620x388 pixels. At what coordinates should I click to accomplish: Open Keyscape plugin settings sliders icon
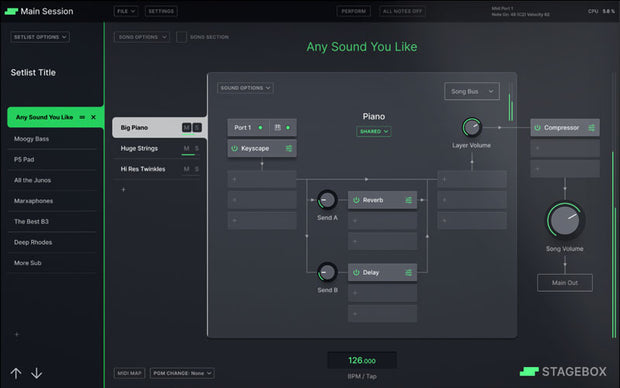tap(289, 148)
